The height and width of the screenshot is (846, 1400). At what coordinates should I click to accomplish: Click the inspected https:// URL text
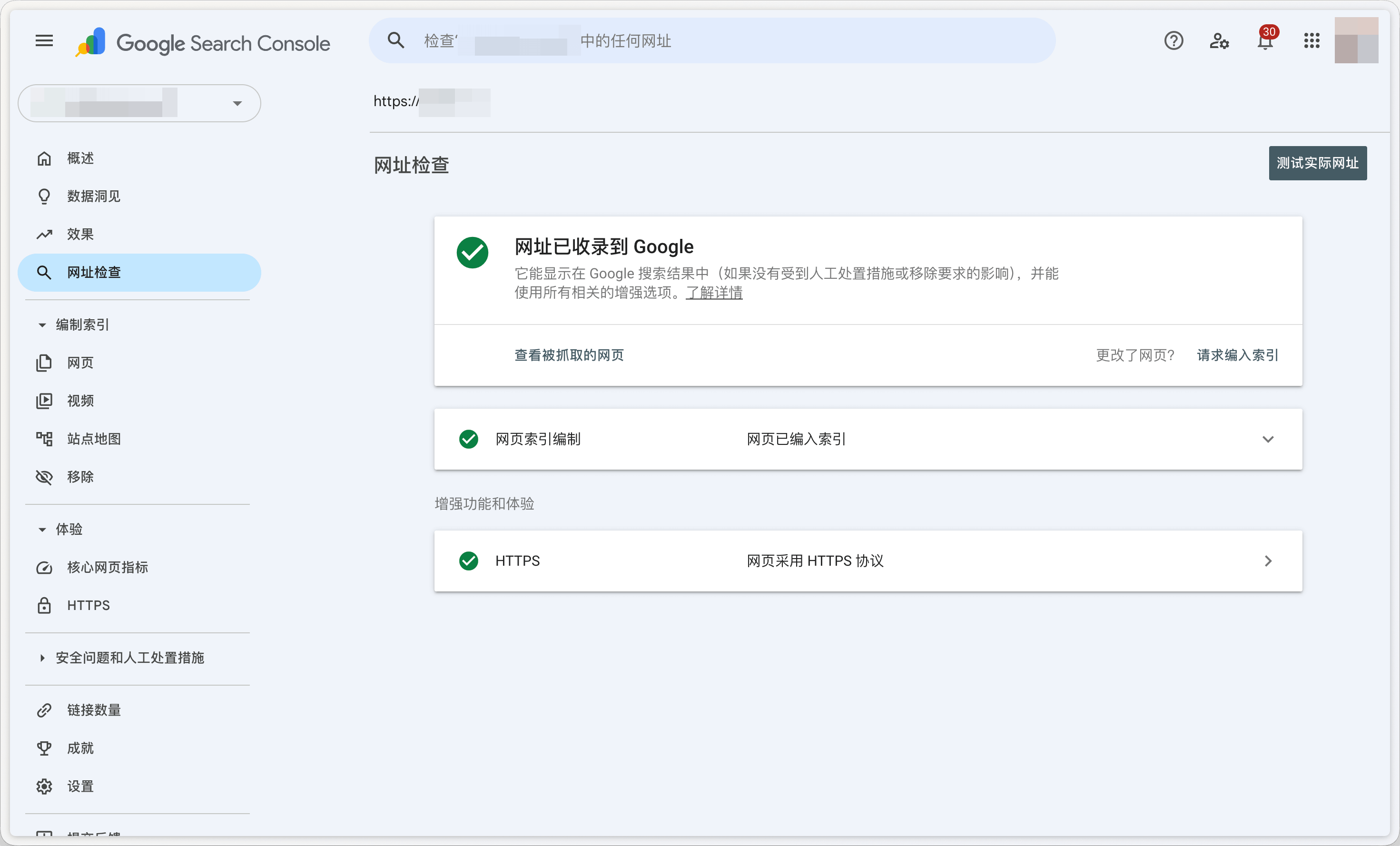pos(432,102)
